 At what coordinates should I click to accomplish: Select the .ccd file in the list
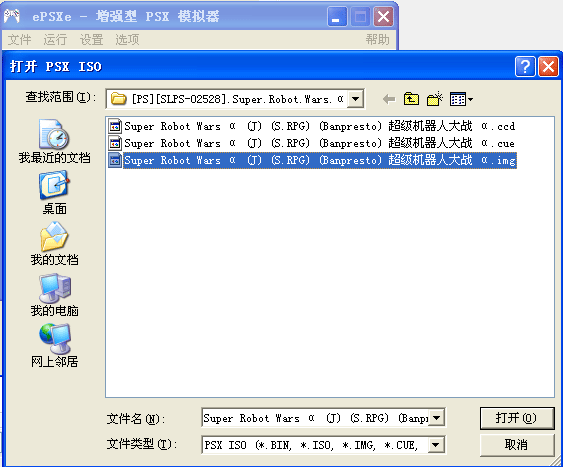click(312, 126)
